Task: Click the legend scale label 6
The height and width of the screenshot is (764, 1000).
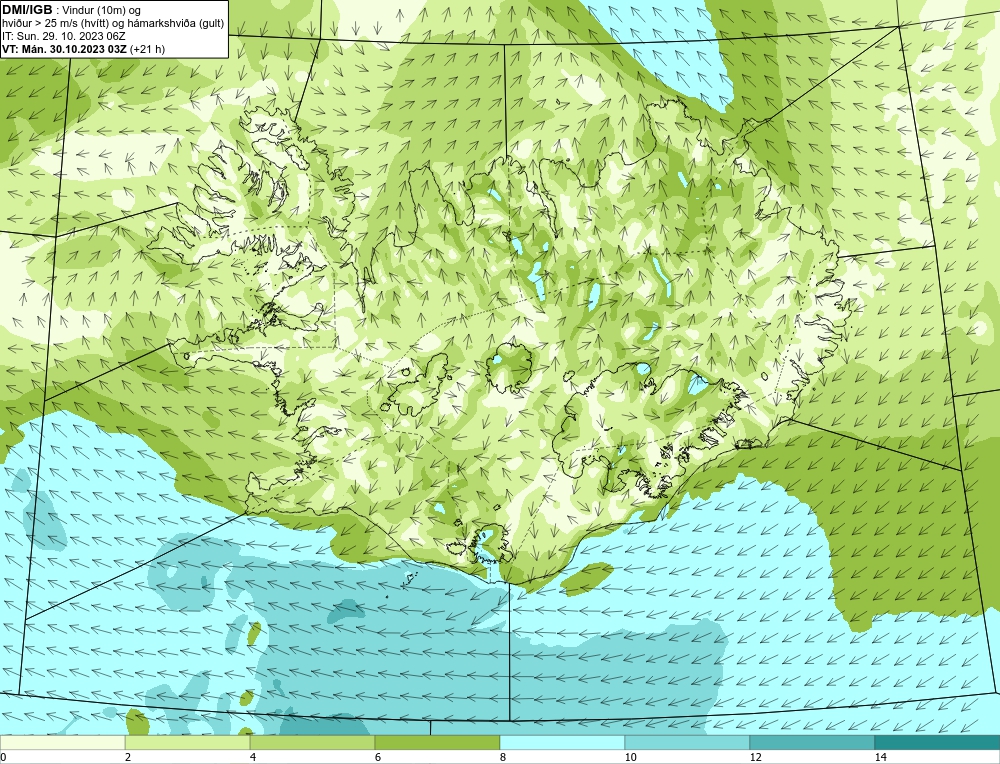Action: (x=378, y=757)
